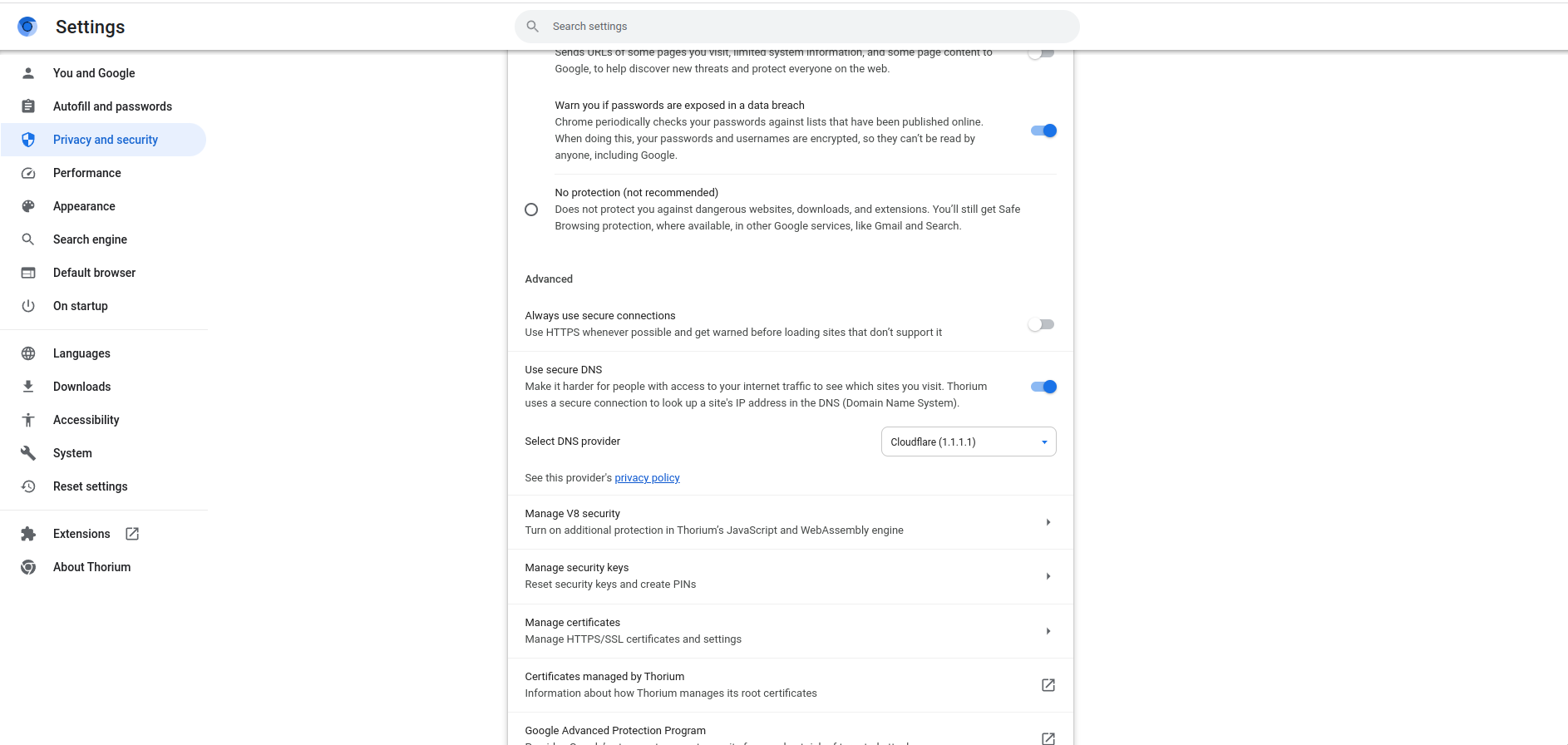The image size is (1568, 745).
Task: Toggle the switch for sending URLs to Google
Action: [1041, 53]
